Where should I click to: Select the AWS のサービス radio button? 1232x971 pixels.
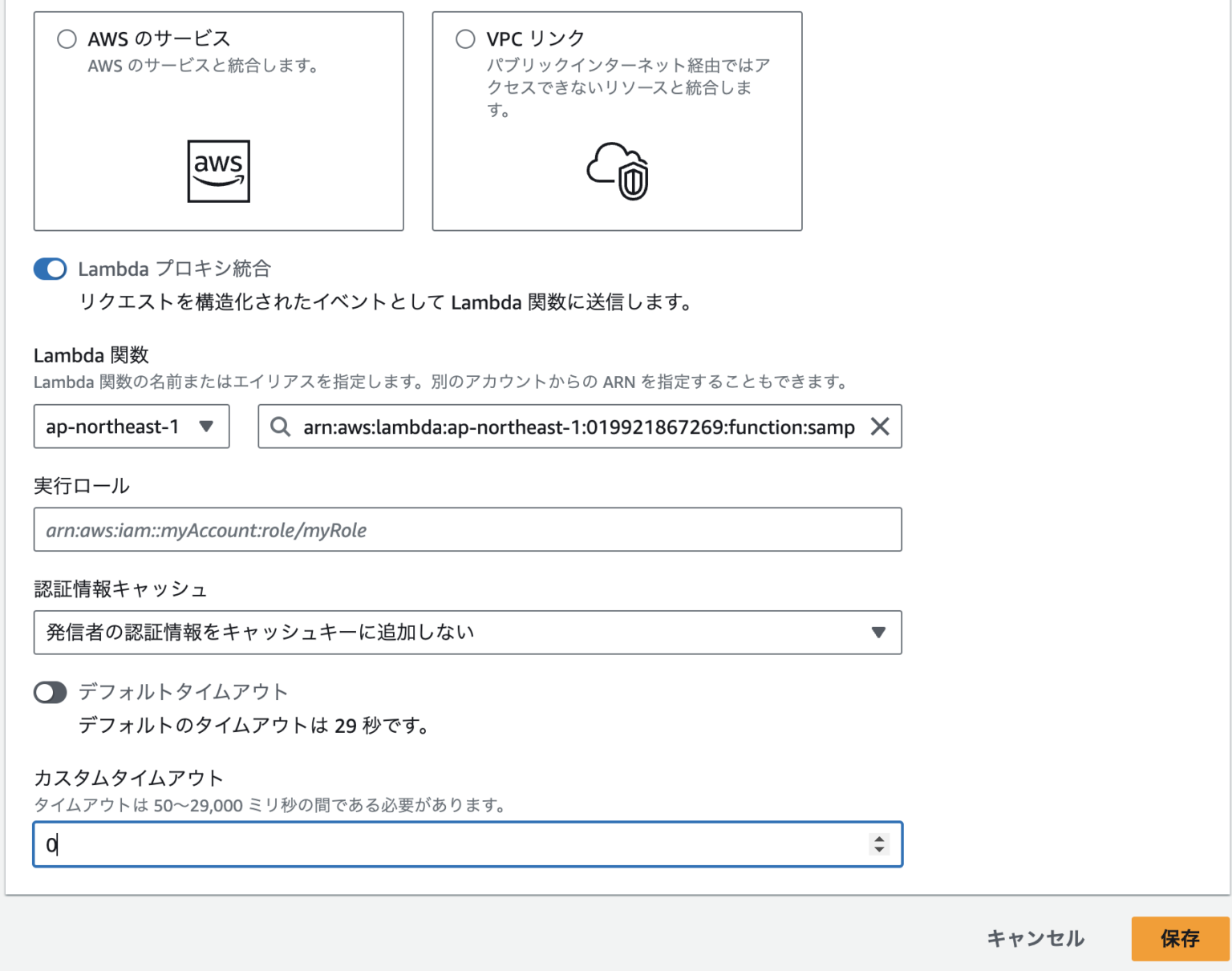[67, 39]
